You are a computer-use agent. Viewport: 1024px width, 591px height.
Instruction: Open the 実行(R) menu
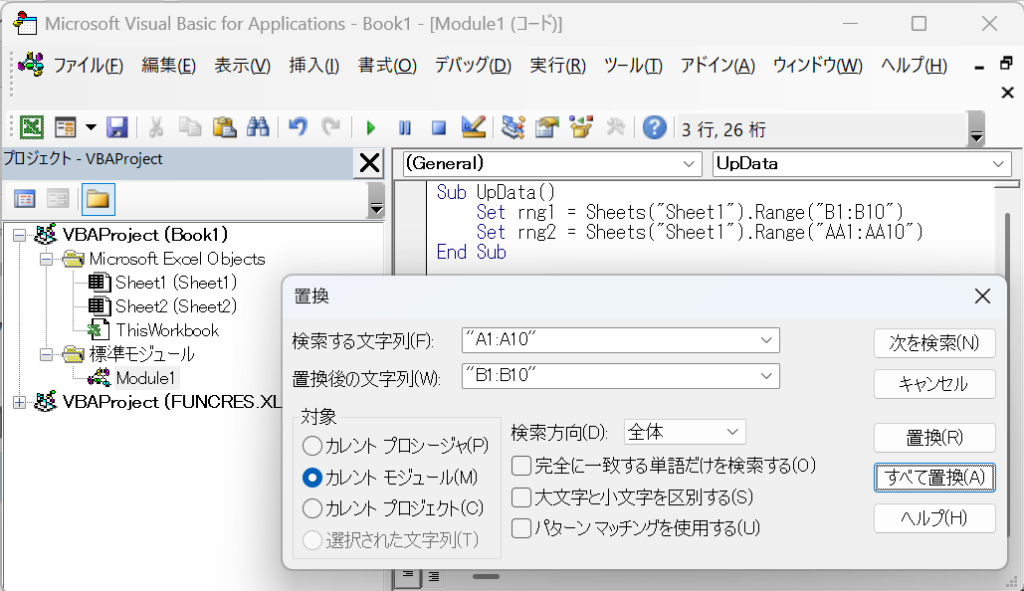click(558, 65)
